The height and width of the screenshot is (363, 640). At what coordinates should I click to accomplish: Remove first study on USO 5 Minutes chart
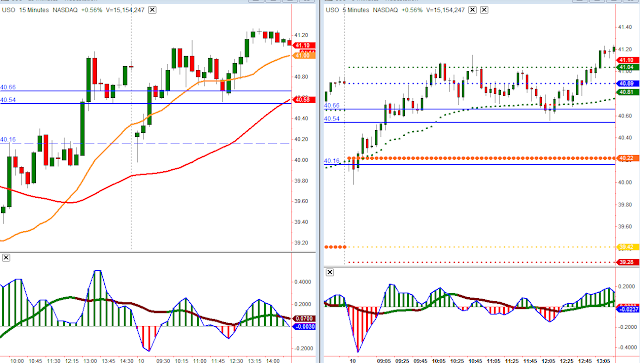coord(472,10)
